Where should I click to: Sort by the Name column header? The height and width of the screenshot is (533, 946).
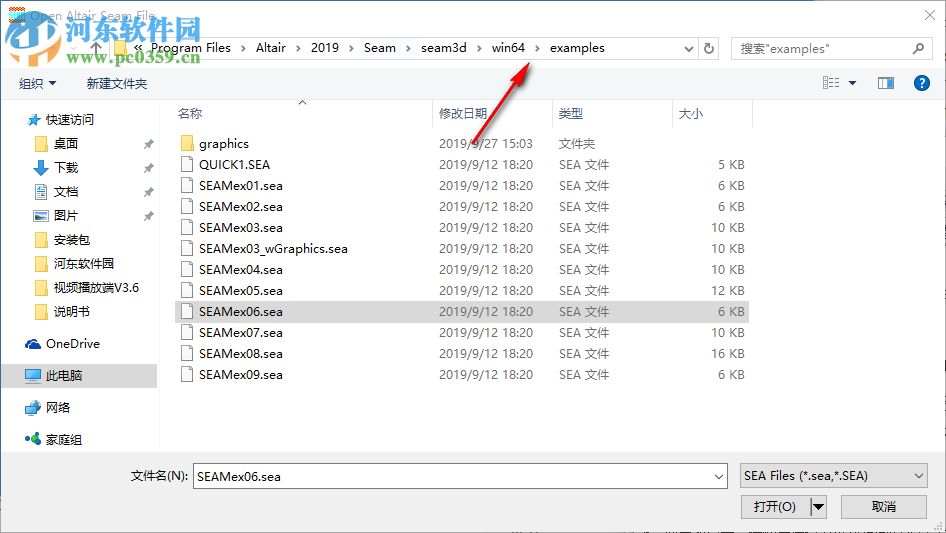click(x=190, y=113)
